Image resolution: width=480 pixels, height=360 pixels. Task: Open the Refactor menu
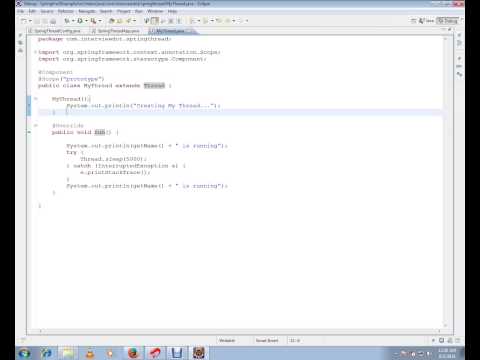(x=66, y=11)
